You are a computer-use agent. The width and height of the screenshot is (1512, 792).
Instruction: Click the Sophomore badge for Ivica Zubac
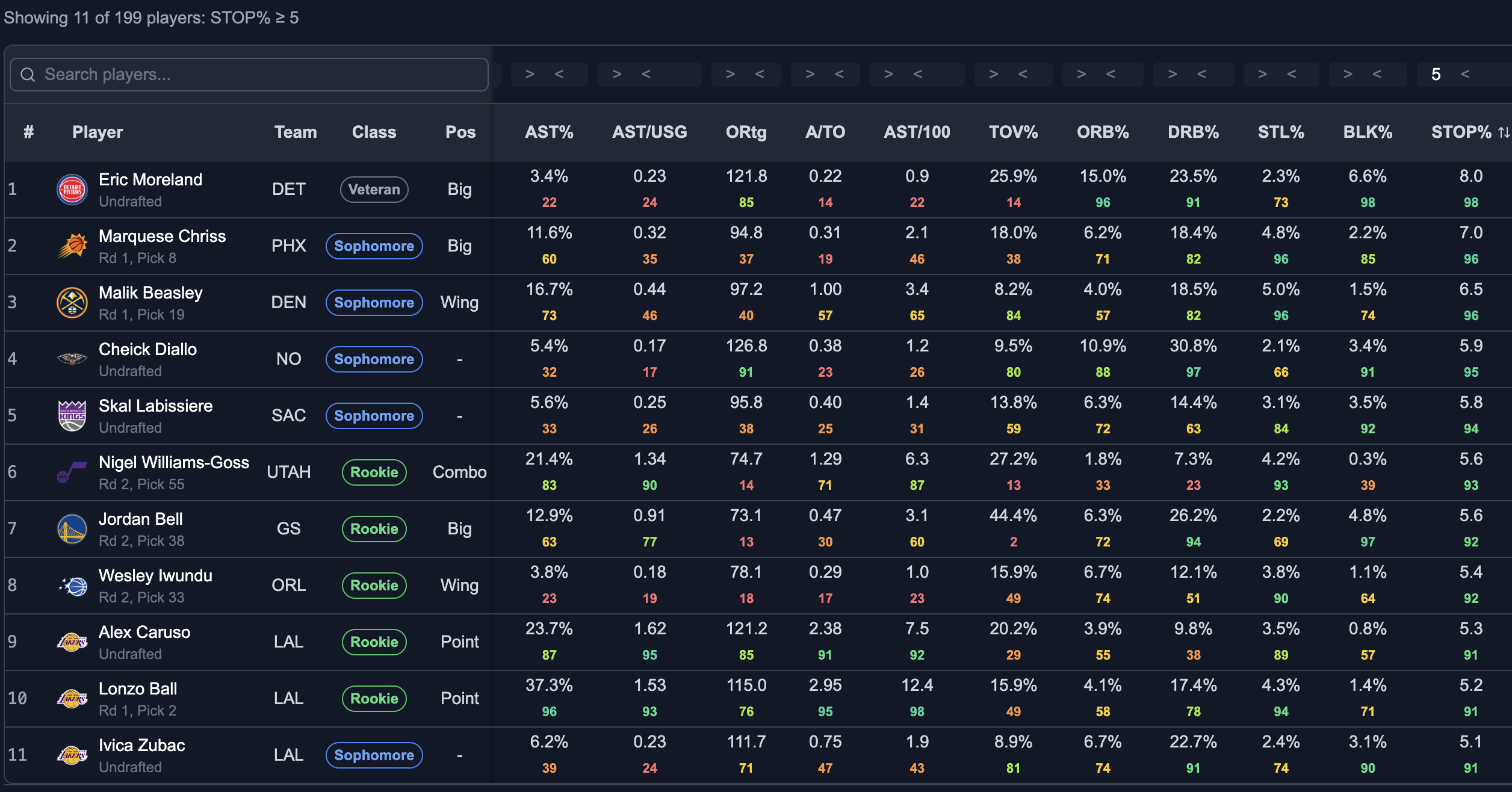pyautogui.click(x=374, y=755)
